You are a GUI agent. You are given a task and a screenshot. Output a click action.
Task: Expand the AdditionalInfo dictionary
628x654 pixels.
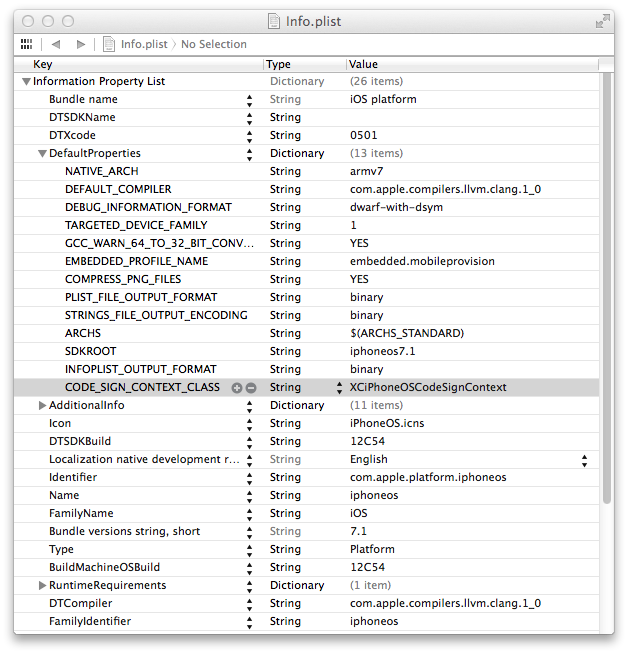coord(42,405)
